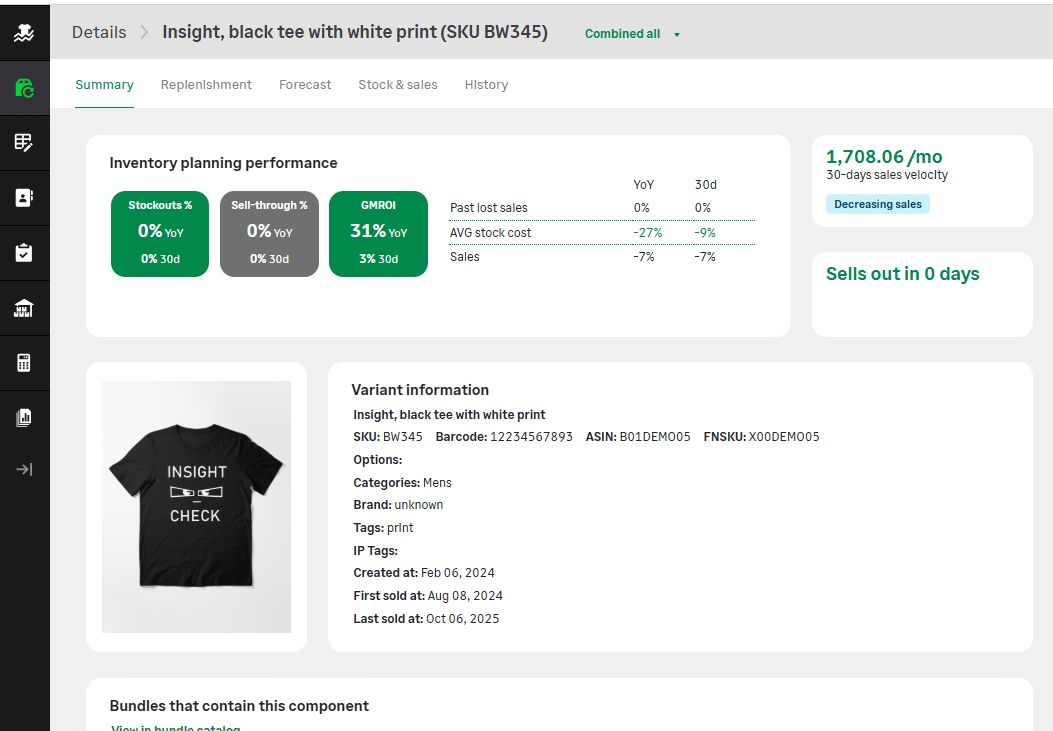Switch to the Stock & sales tab

point(398,85)
